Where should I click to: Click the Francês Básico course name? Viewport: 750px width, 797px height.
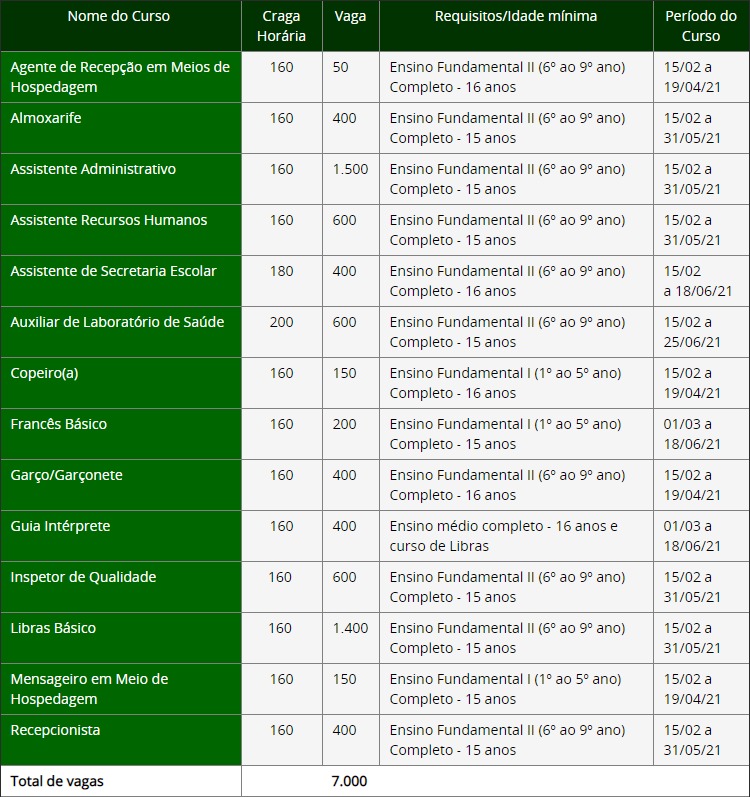[58, 424]
